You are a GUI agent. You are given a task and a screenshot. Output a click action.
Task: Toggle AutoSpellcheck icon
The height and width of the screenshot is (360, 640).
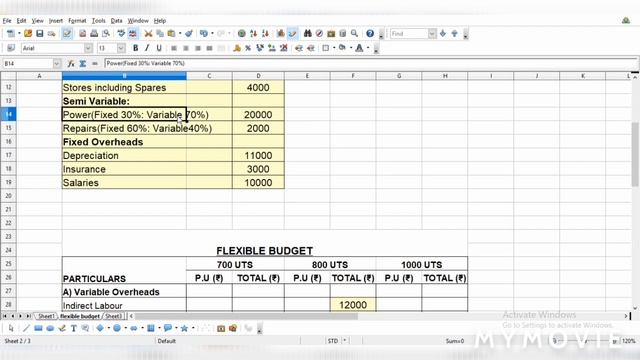(133, 34)
